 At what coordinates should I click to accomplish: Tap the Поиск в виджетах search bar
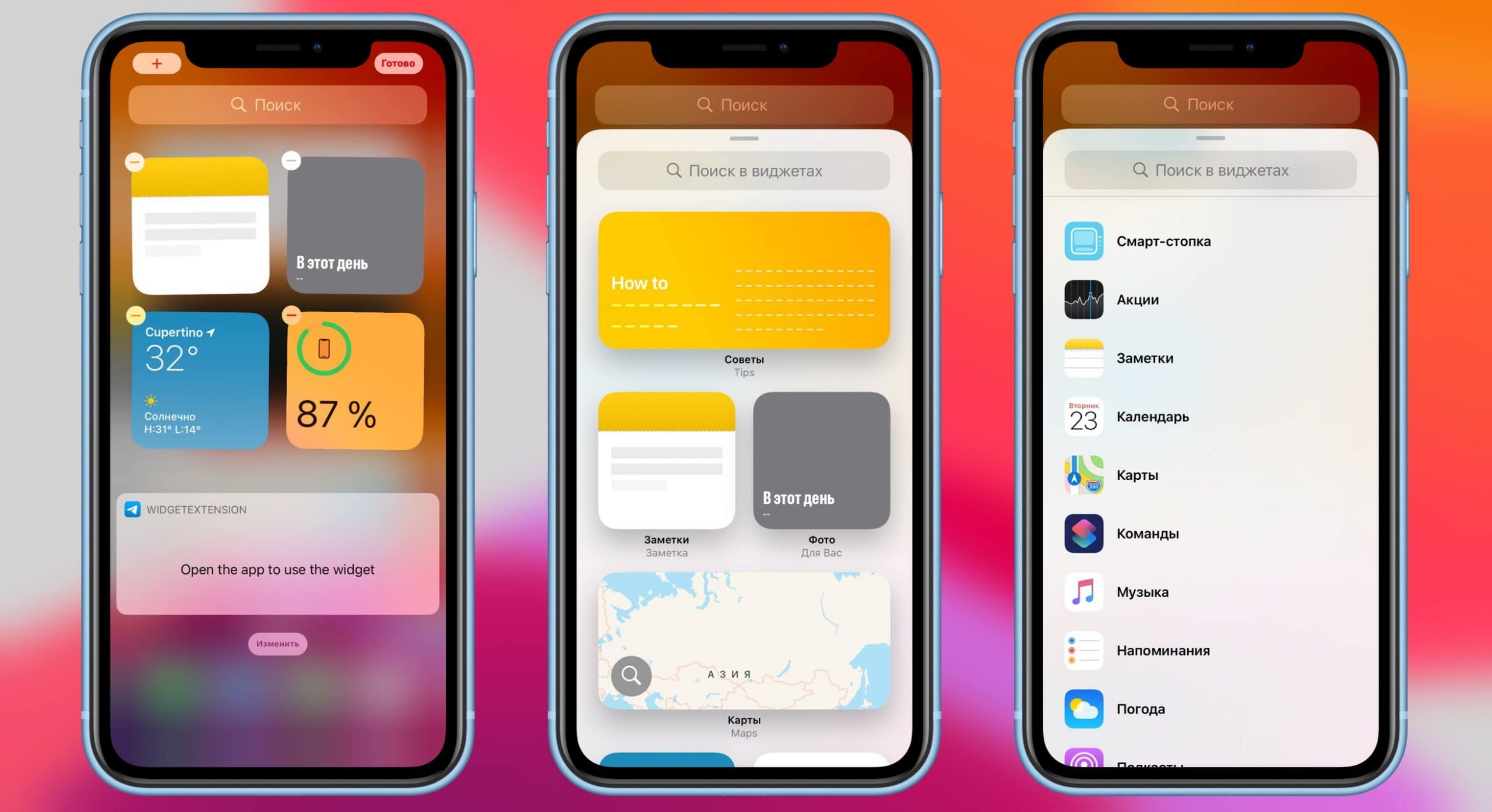click(745, 171)
